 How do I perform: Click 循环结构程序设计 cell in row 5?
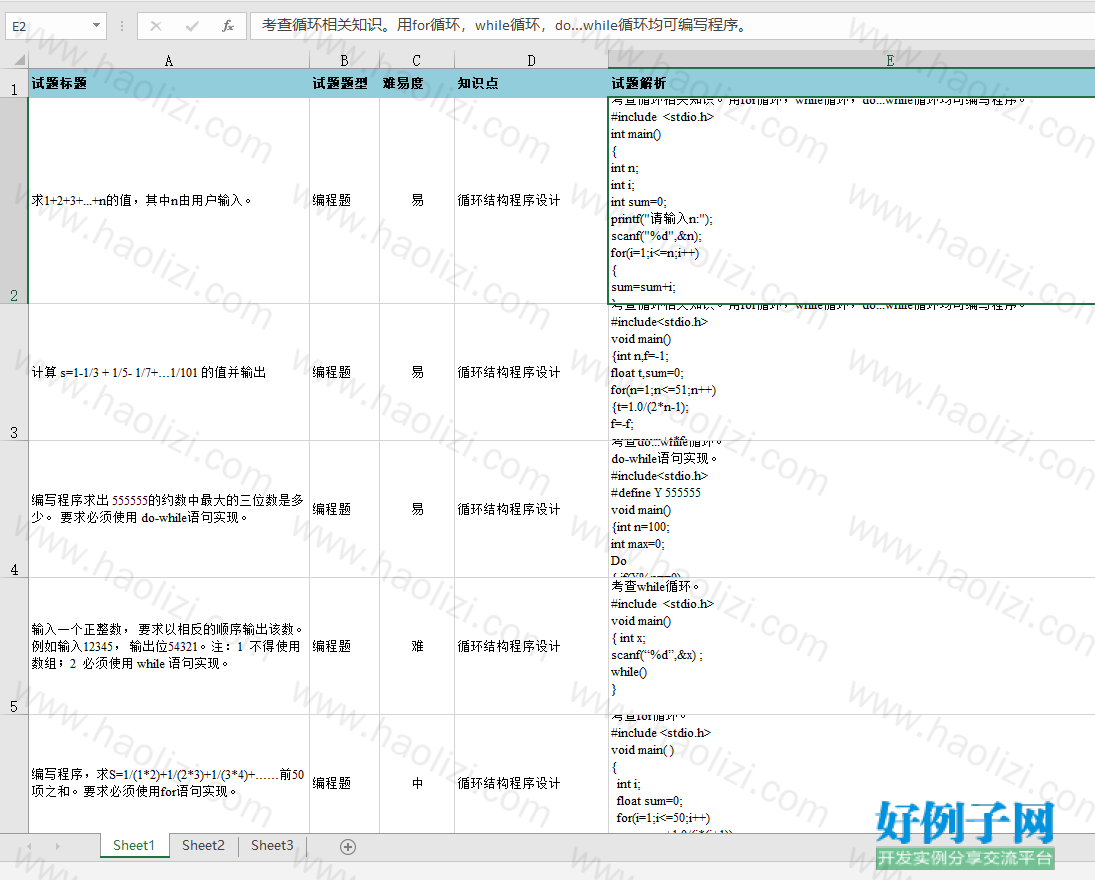tap(531, 646)
